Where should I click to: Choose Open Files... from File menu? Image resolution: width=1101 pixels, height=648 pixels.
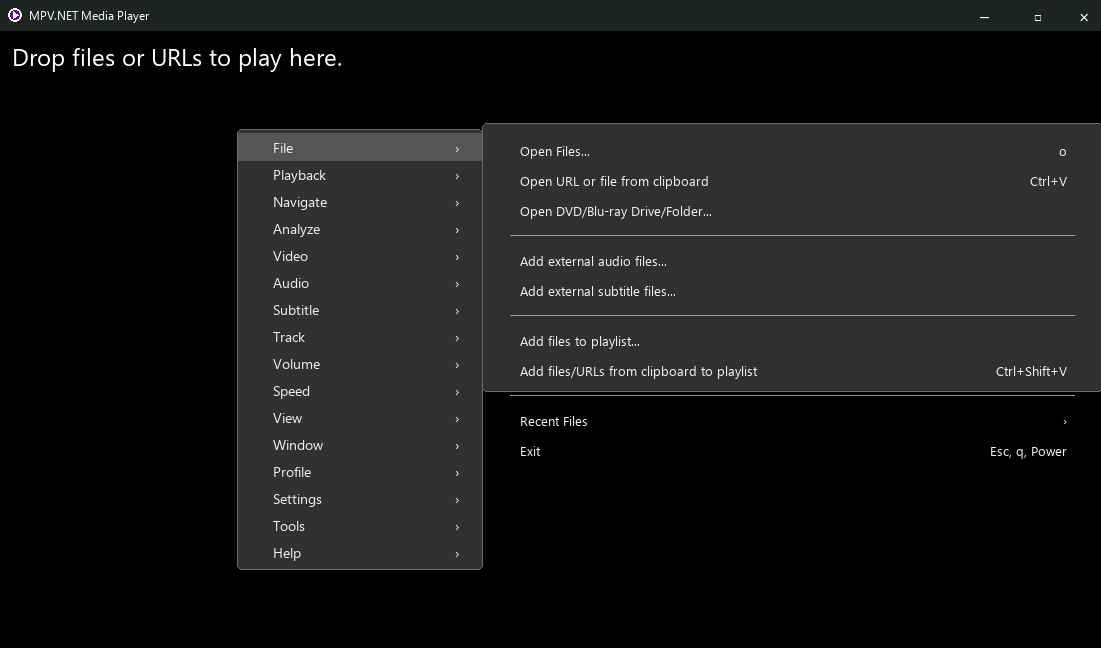pos(792,152)
